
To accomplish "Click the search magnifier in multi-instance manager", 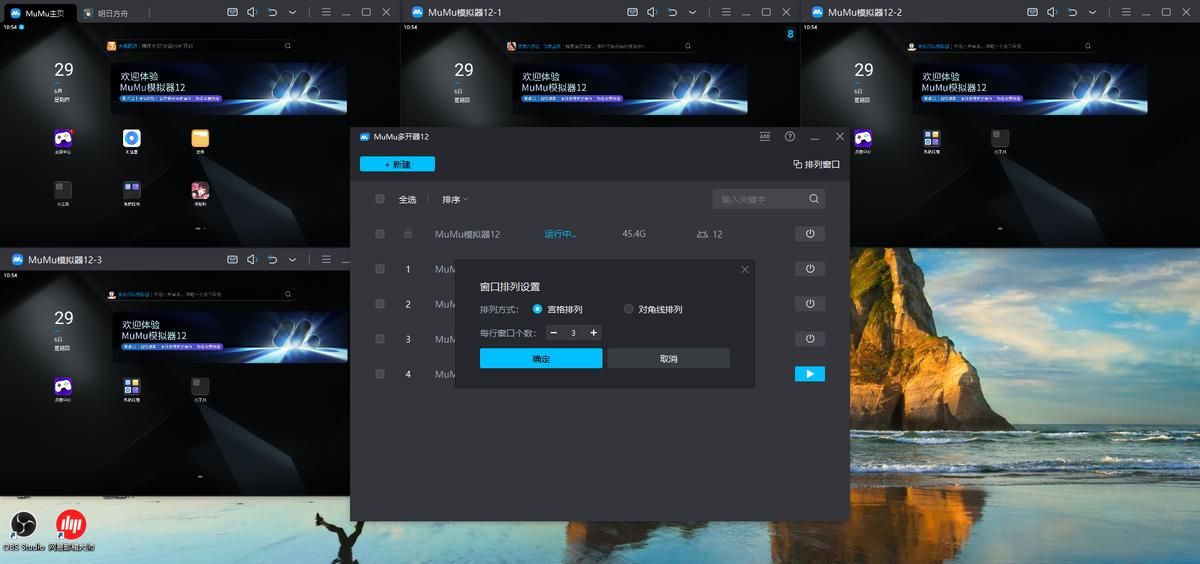I will [x=815, y=199].
